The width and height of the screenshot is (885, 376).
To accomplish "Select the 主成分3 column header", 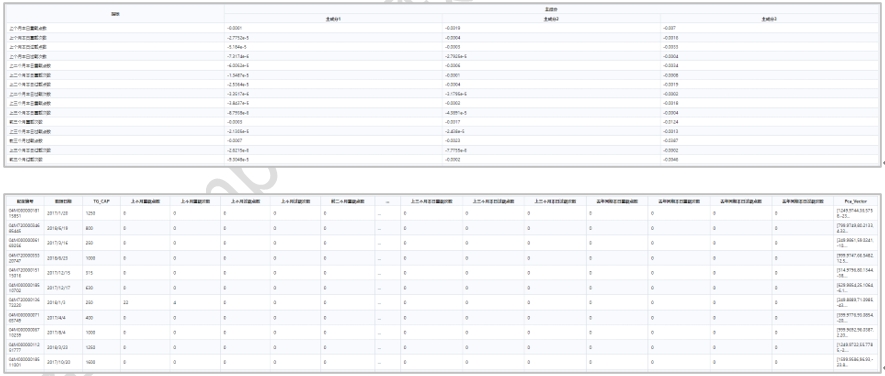I will pos(769,19).
